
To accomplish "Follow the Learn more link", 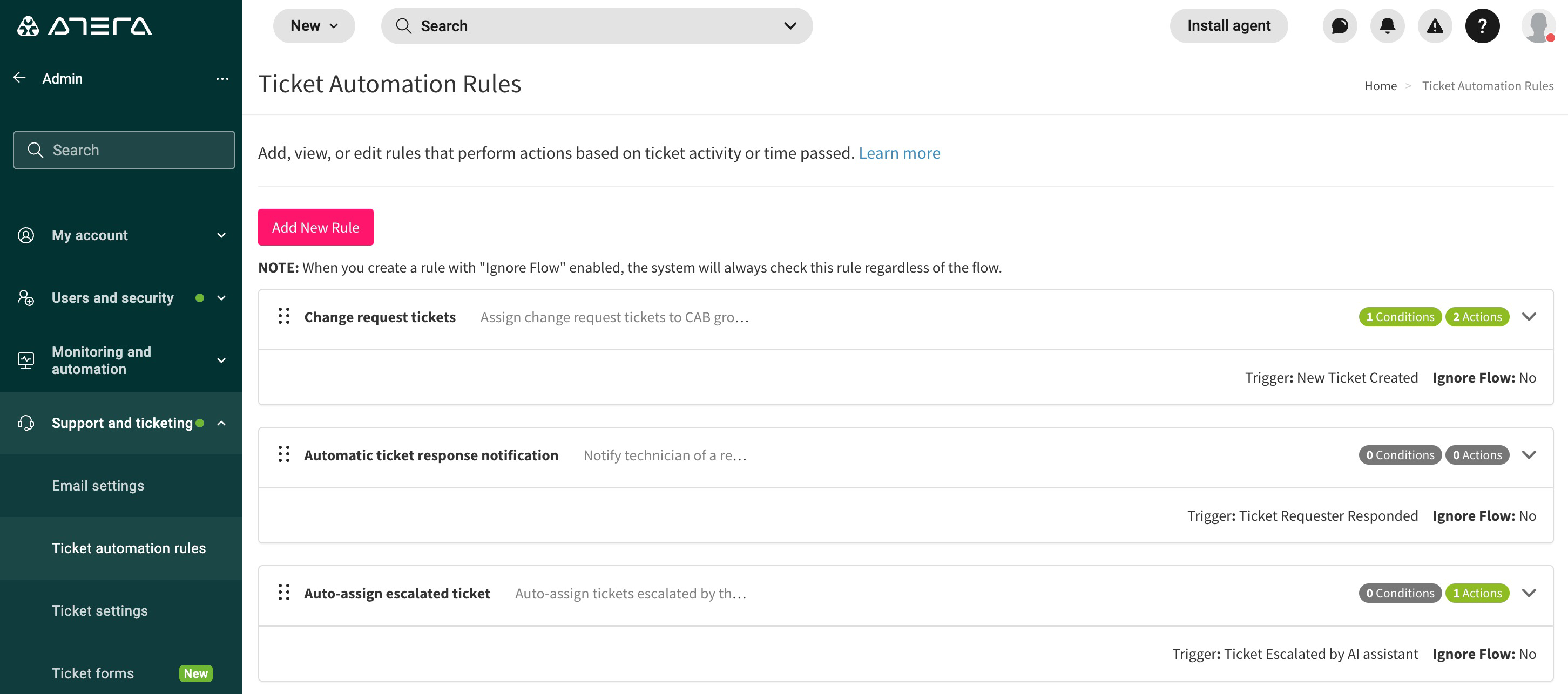I will (899, 153).
